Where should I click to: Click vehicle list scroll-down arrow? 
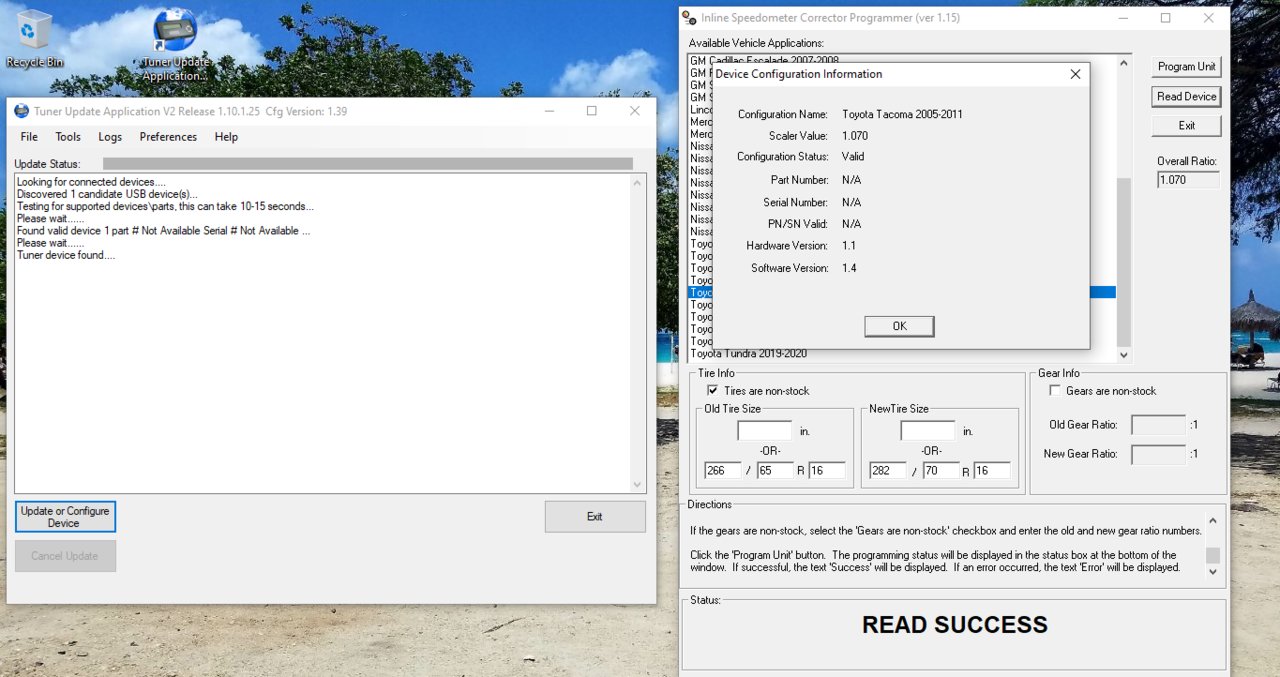[1123, 354]
